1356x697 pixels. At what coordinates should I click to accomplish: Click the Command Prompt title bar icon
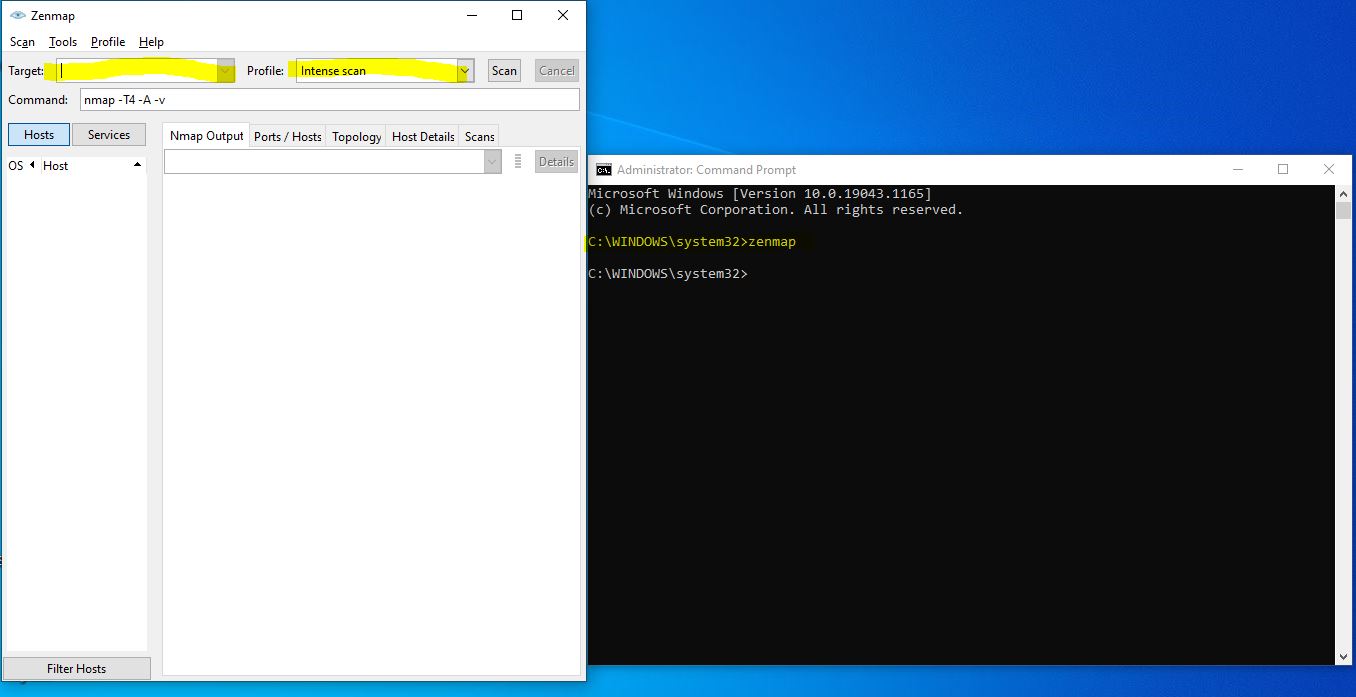(603, 170)
